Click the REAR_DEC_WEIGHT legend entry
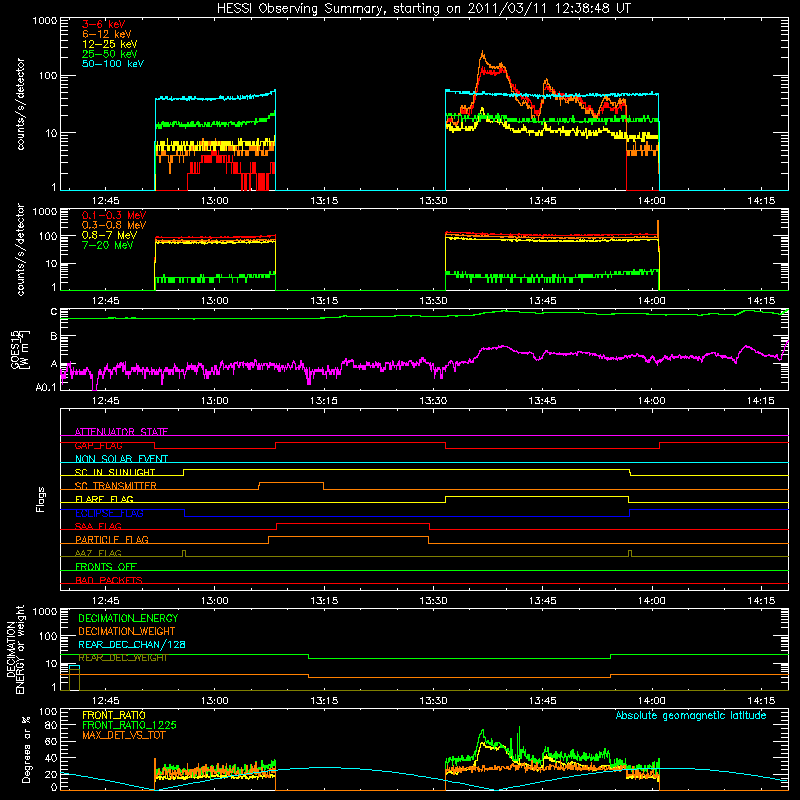The width and height of the screenshot is (800, 800). click(122, 658)
